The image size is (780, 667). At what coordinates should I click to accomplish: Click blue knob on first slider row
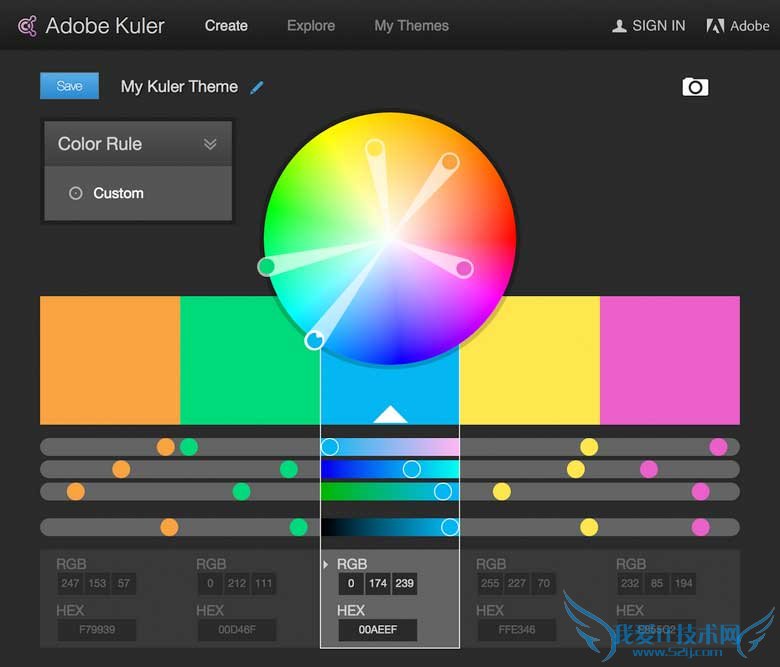tap(330, 447)
